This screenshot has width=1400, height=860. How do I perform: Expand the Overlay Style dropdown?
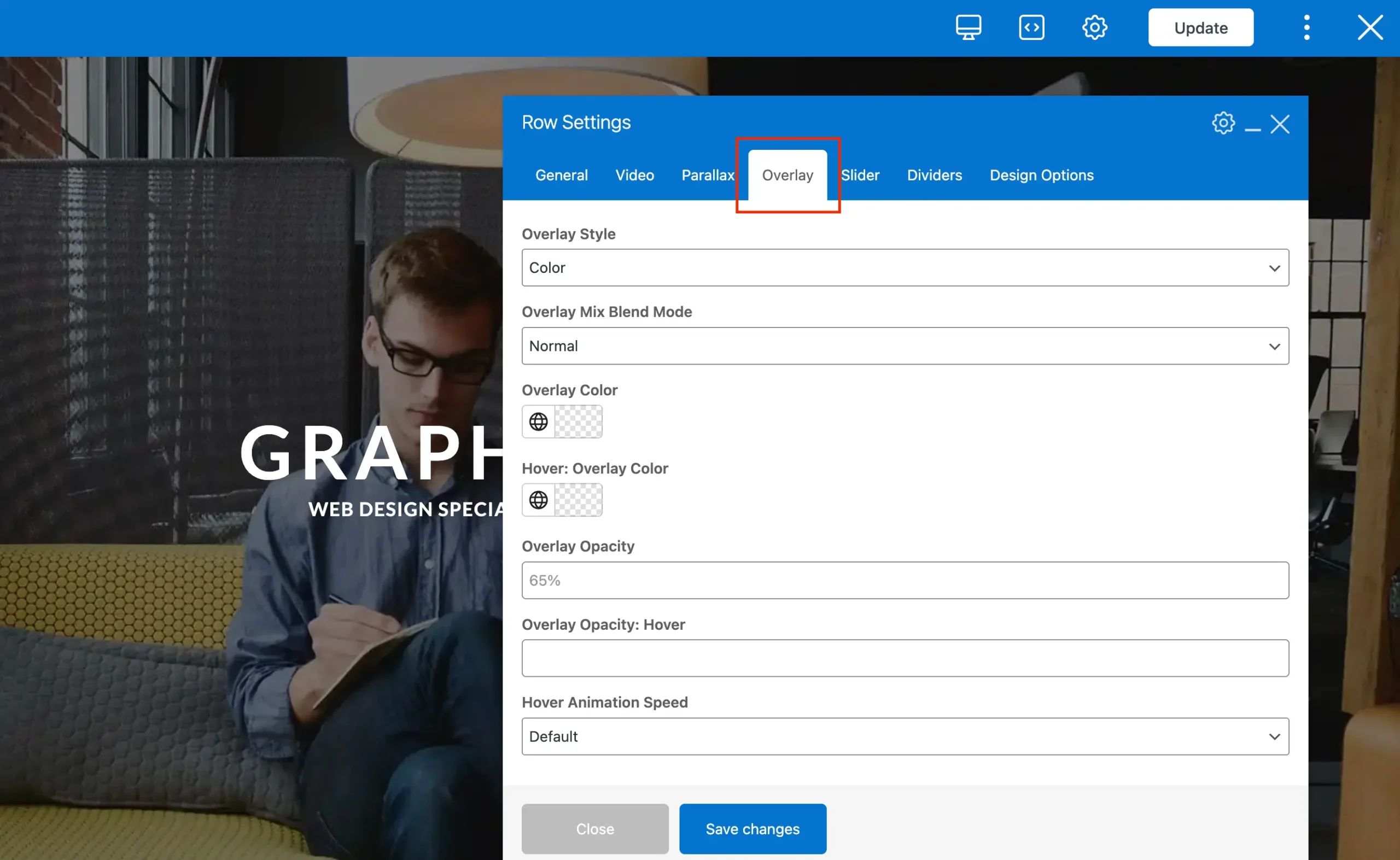pyautogui.click(x=905, y=267)
